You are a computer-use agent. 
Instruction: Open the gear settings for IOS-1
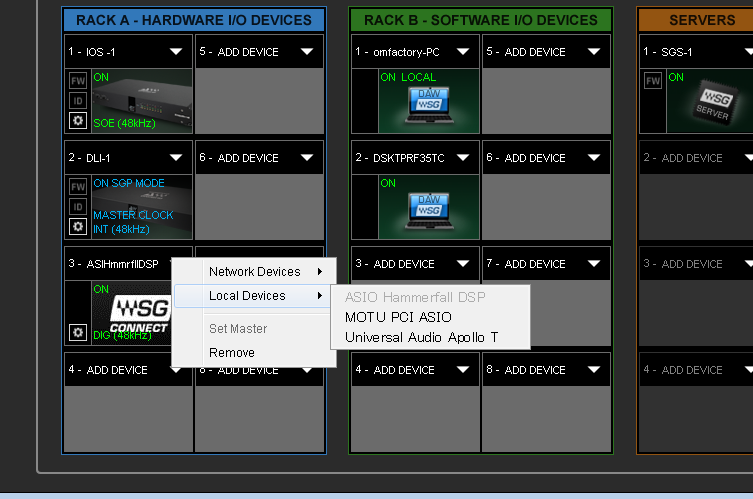pyautogui.click(x=78, y=121)
